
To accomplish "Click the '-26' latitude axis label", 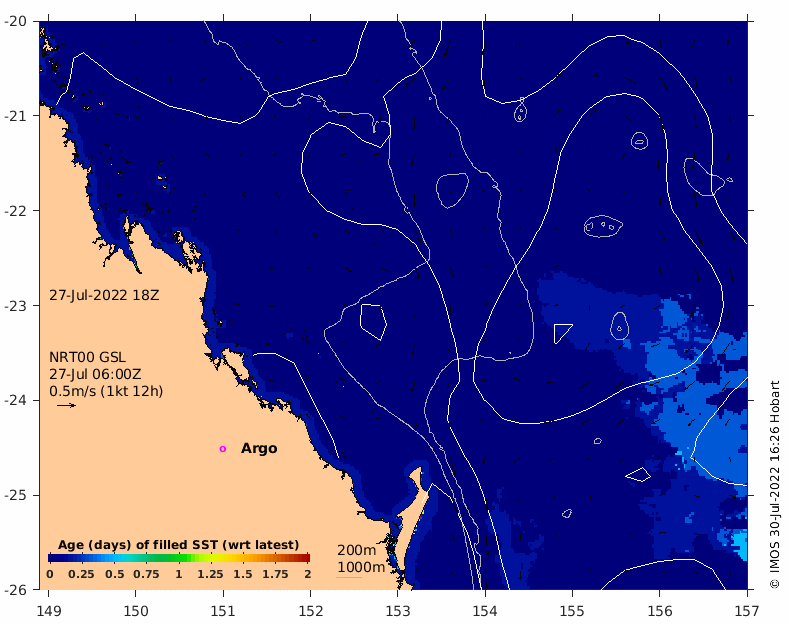I will click(16, 589).
